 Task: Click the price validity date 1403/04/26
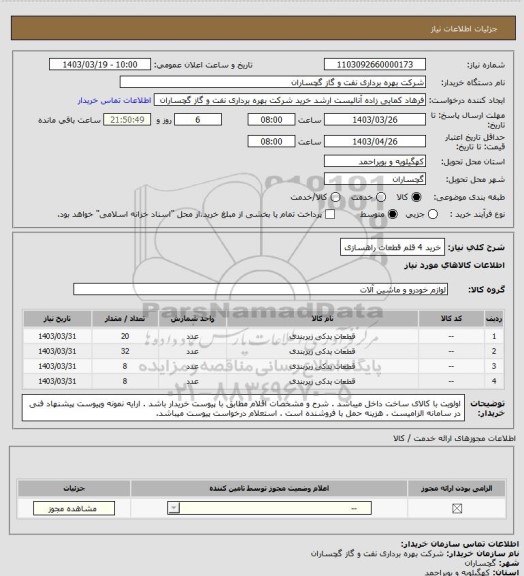click(x=375, y=142)
